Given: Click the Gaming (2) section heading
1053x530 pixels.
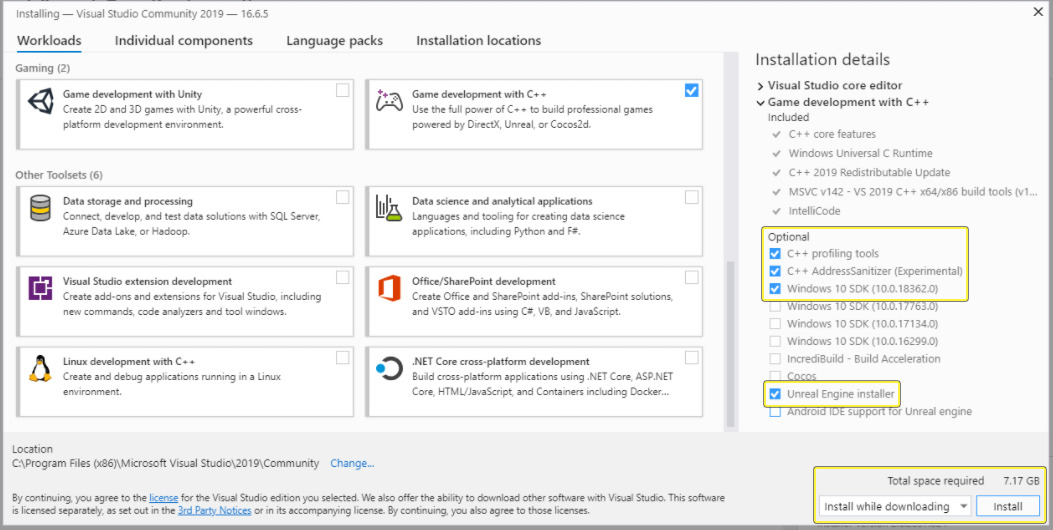Looking at the screenshot, I should pyautogui.click(x=42, y=68).
